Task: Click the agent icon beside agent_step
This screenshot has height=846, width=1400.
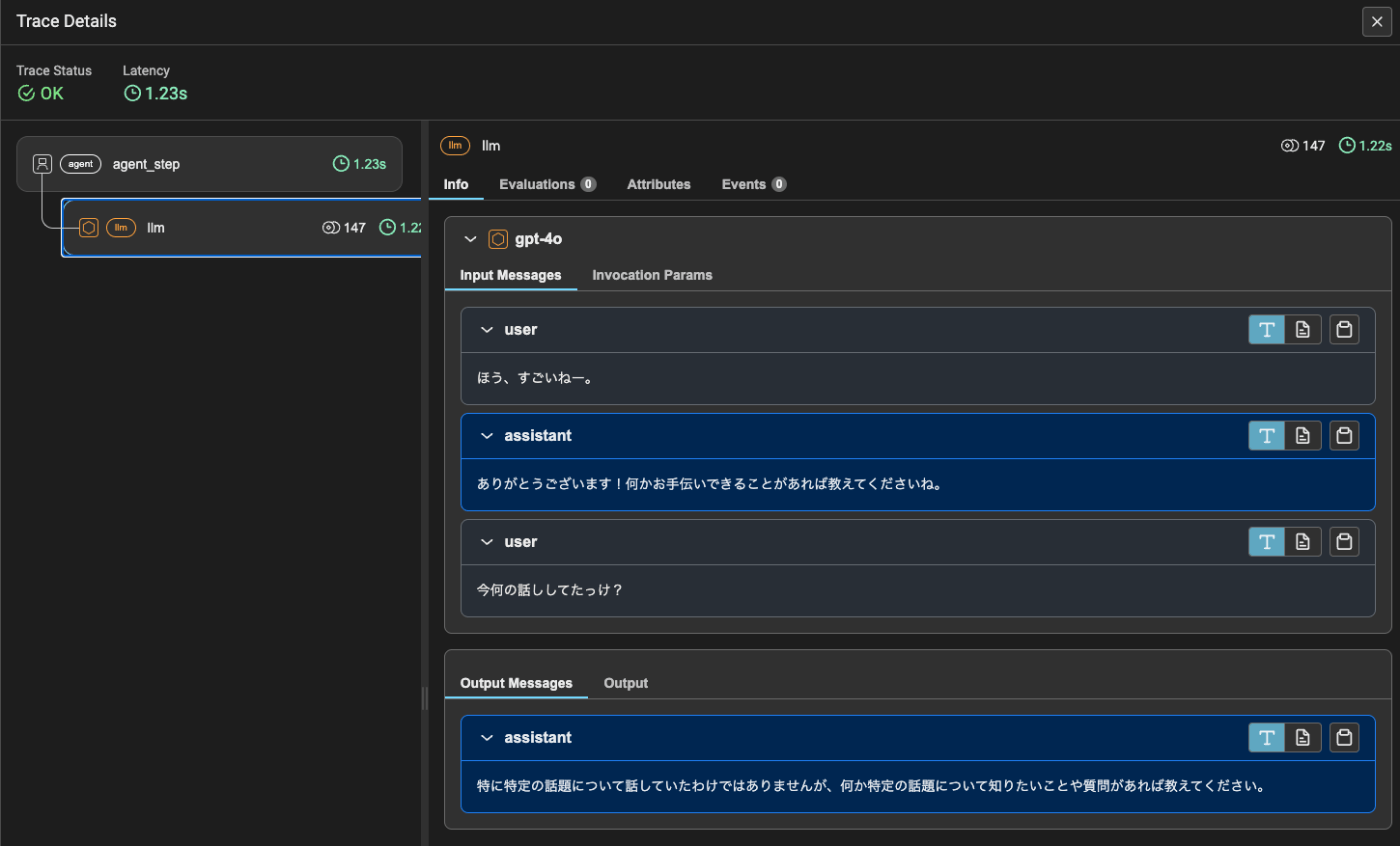Action: [42, 164]
